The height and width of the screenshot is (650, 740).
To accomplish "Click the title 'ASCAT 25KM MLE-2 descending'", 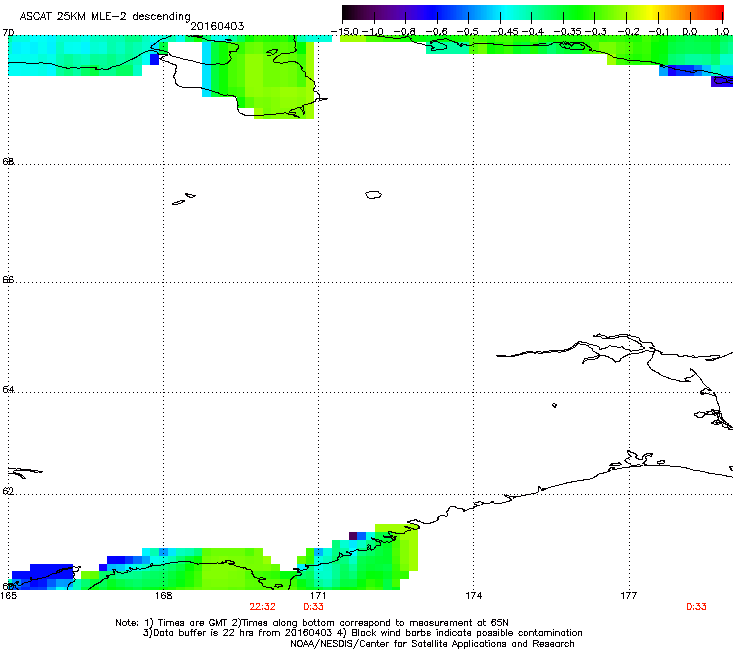I will pyautogui.click(x=105, y=17).
